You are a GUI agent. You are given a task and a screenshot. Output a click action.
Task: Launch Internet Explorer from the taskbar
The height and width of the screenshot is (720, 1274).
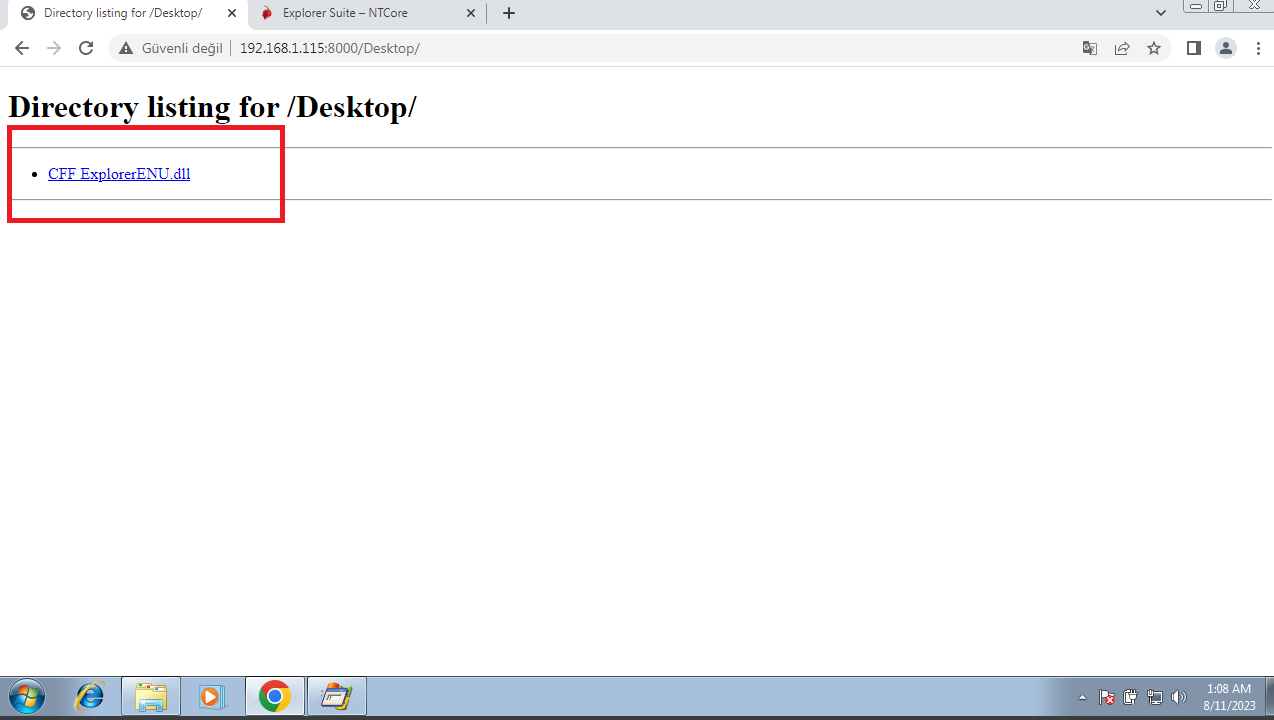tap(90, 696)
